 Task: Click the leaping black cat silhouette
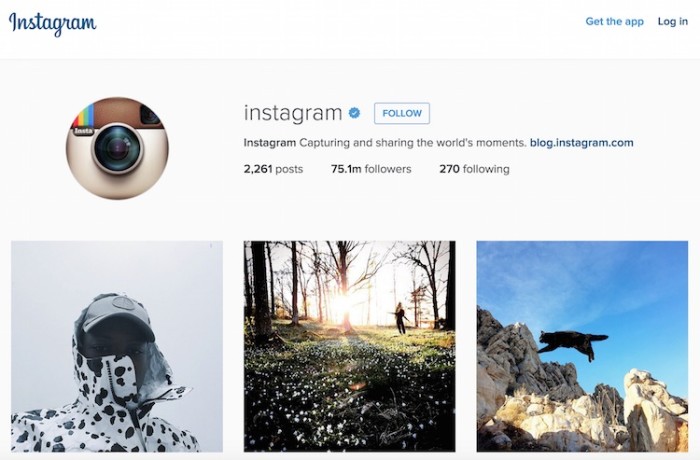coord(573,344)
